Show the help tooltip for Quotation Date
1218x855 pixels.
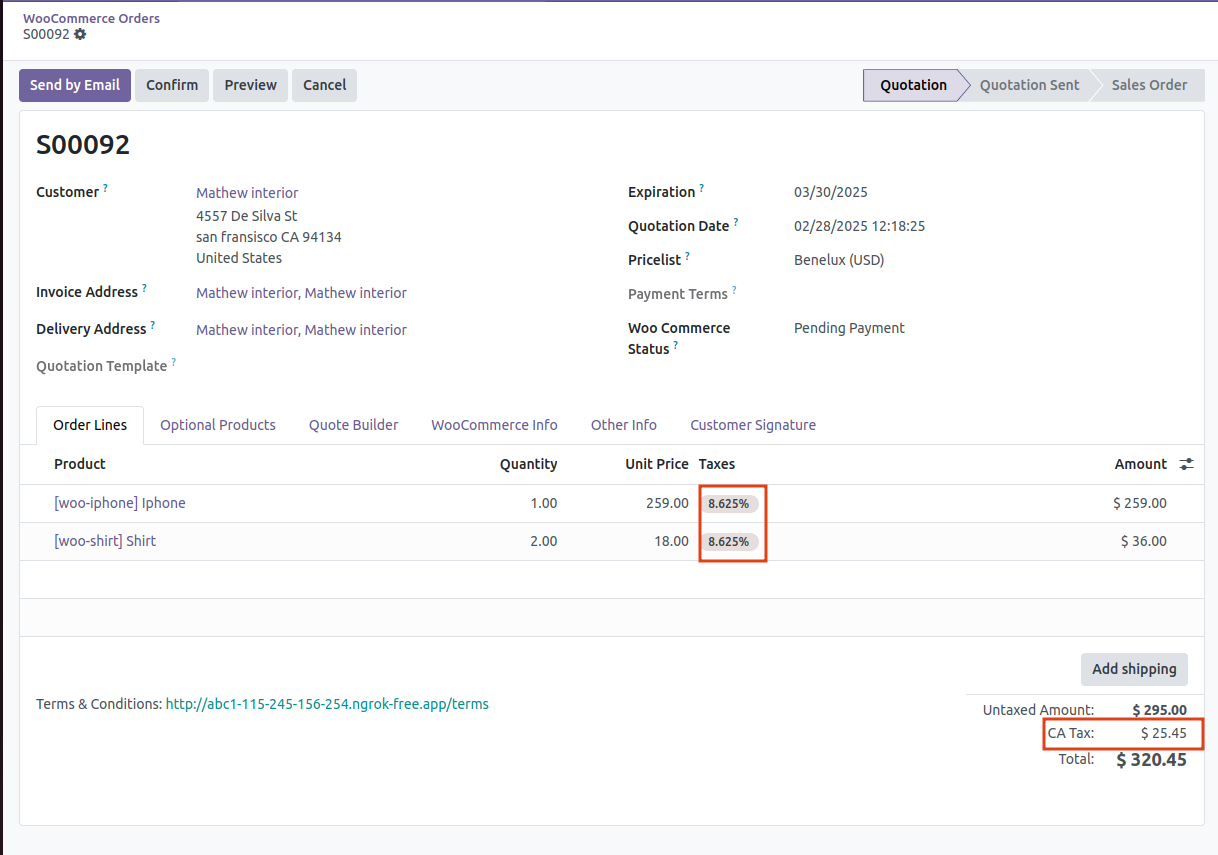coord(736,221)
